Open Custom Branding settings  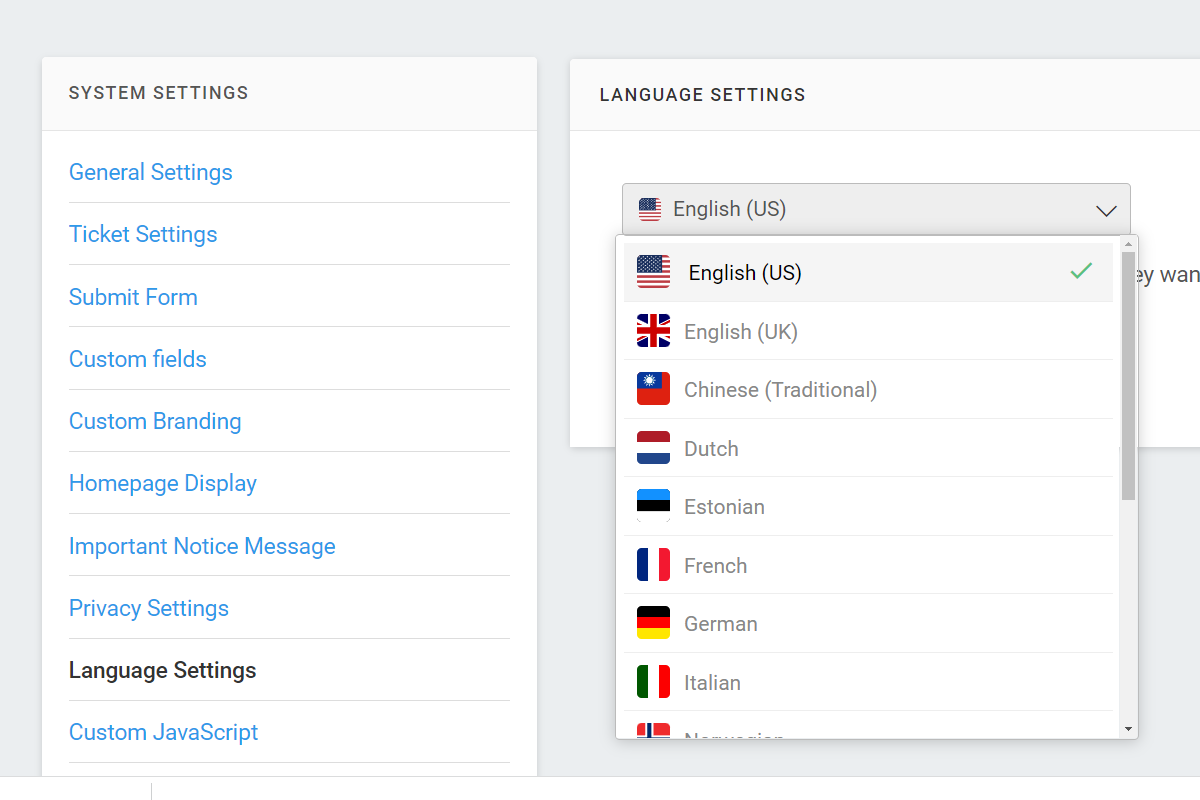pyautogui.click(x=155, y=421)
